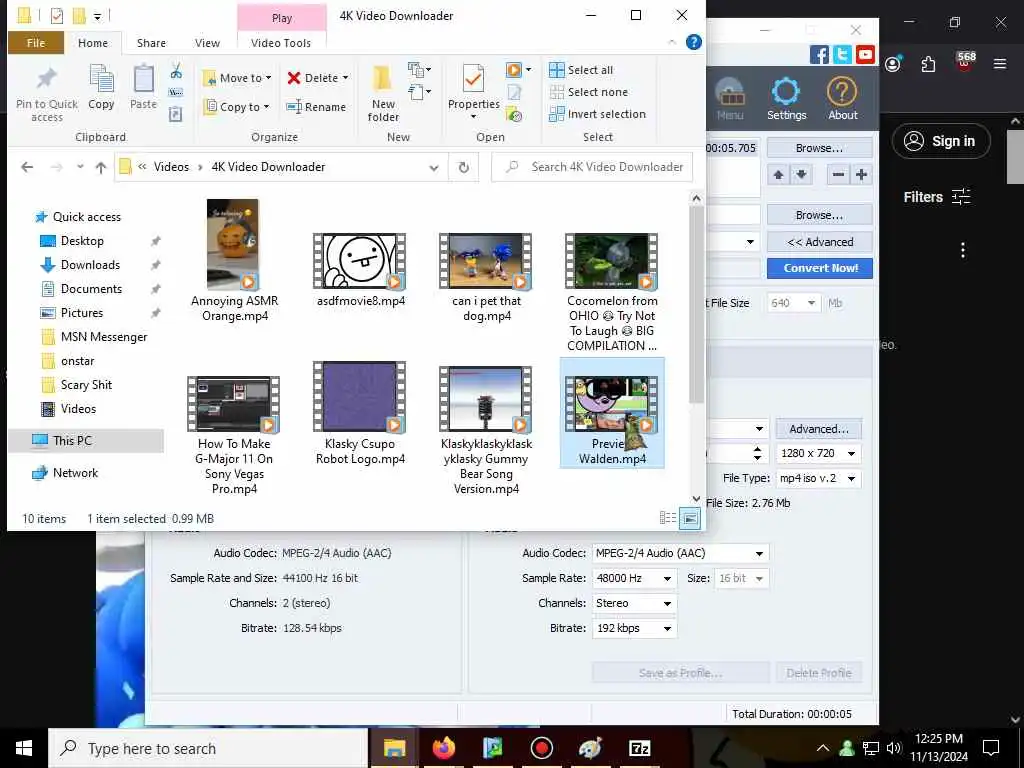Open the 1280 x 720 resolution dropdown
Screen dimensions: 1024x768
(852, 453)
